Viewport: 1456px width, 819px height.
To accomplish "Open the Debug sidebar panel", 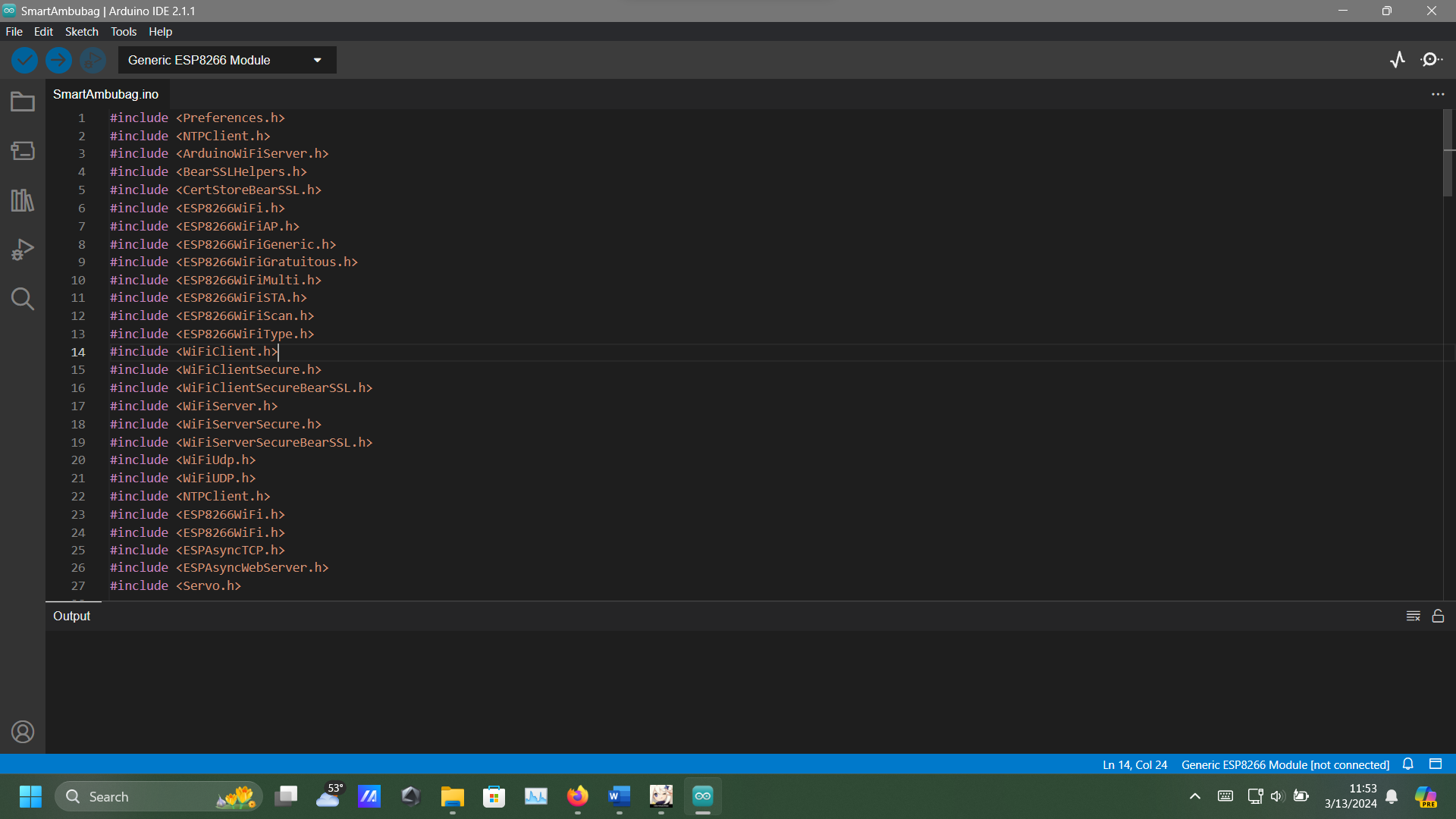I will 23,249.
